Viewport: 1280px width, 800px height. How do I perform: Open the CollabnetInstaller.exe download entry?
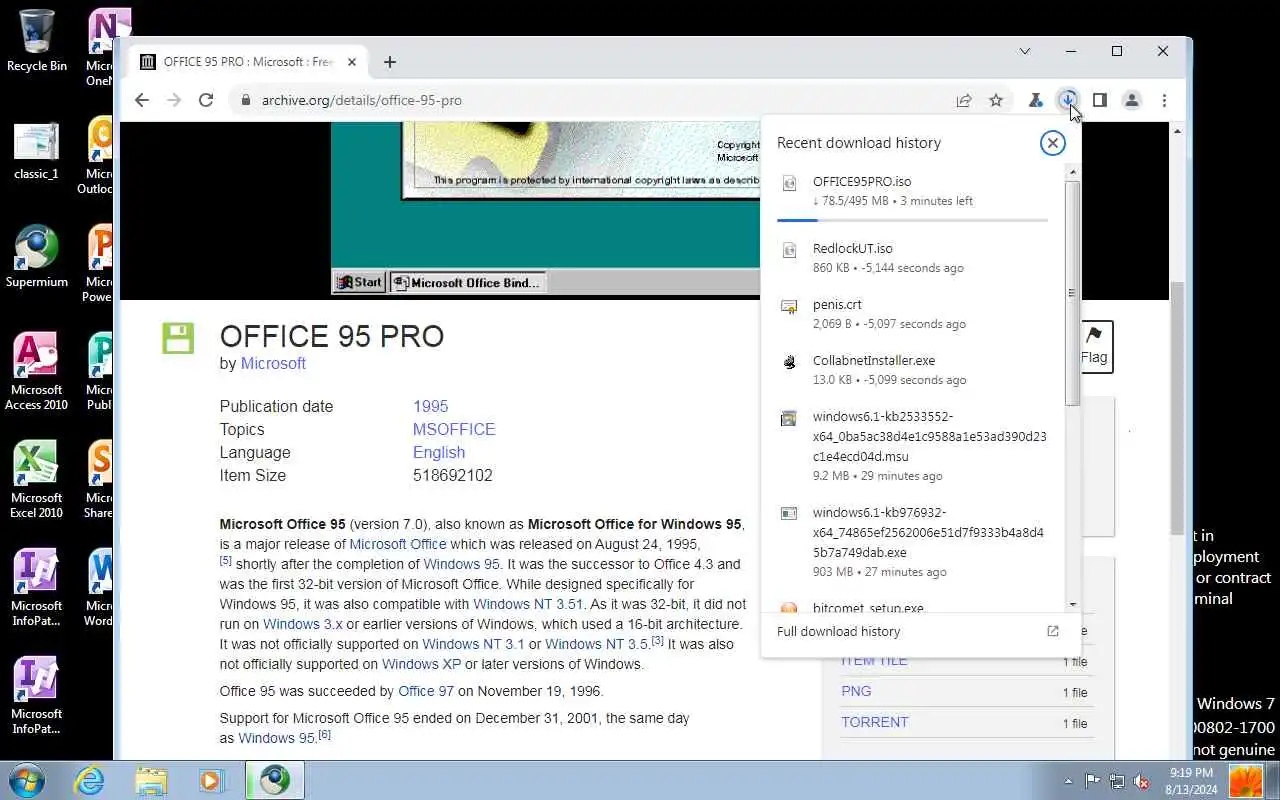click(x=912, y=370)
